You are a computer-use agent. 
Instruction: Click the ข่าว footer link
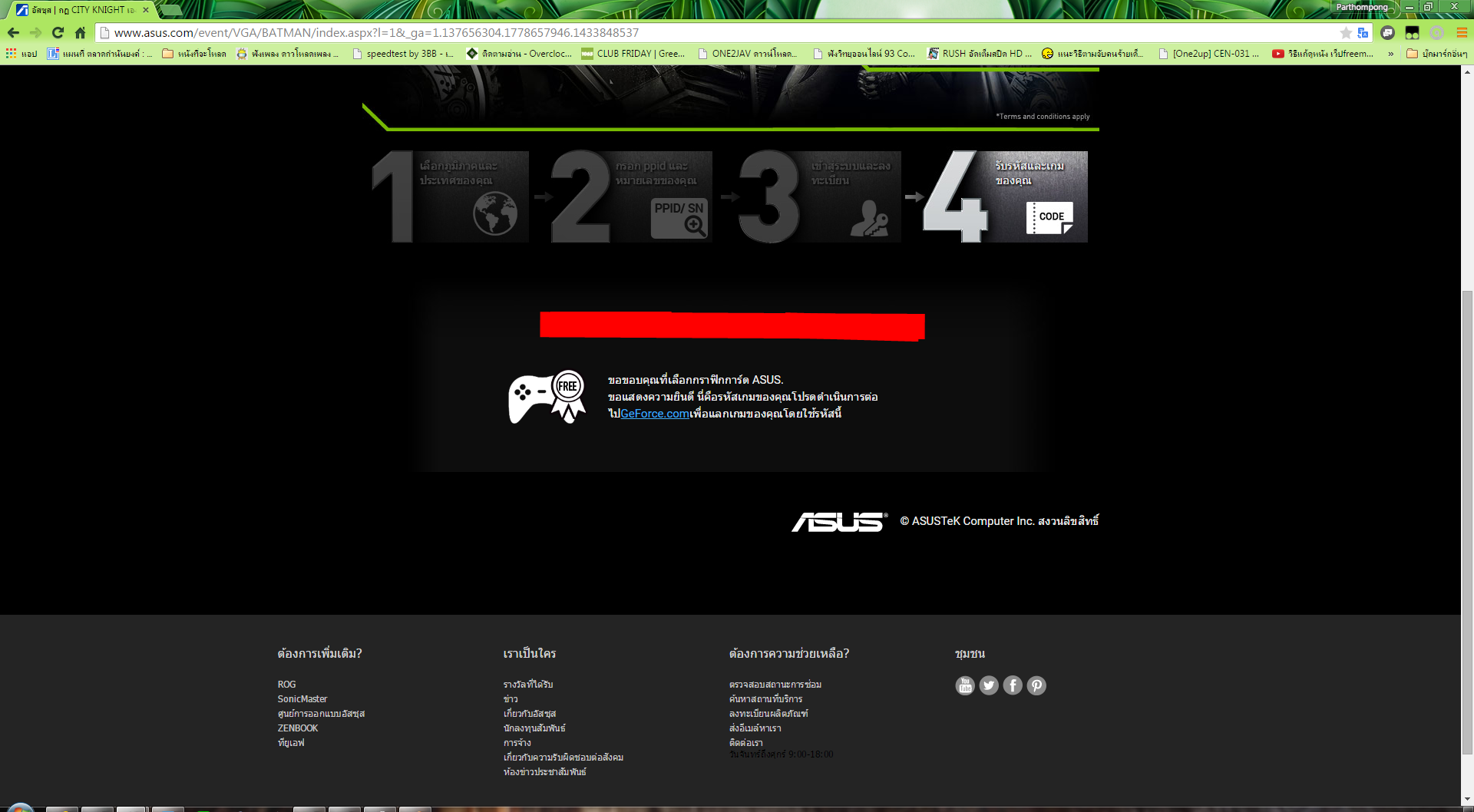(511, 699)
